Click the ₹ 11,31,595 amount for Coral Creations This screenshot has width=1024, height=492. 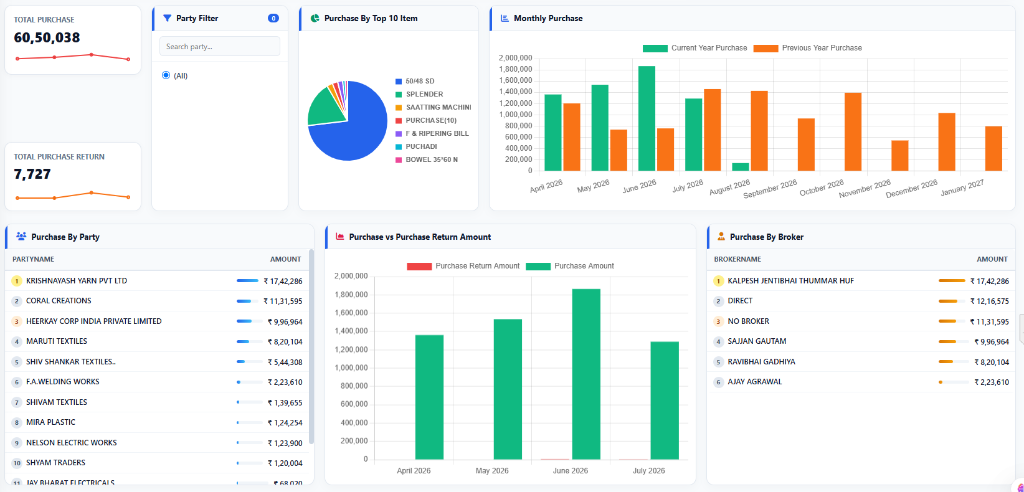[283, 302]
